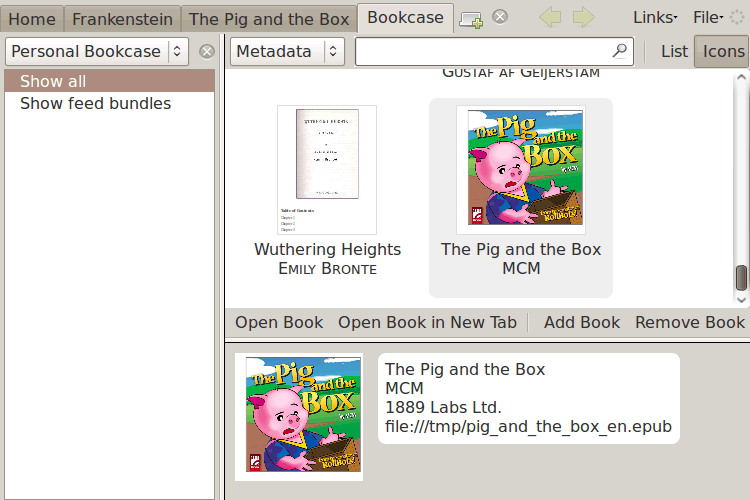The image size is (750, 500).
Task: Switch to the Frankenstein tab
Action: tap(122, 19)
